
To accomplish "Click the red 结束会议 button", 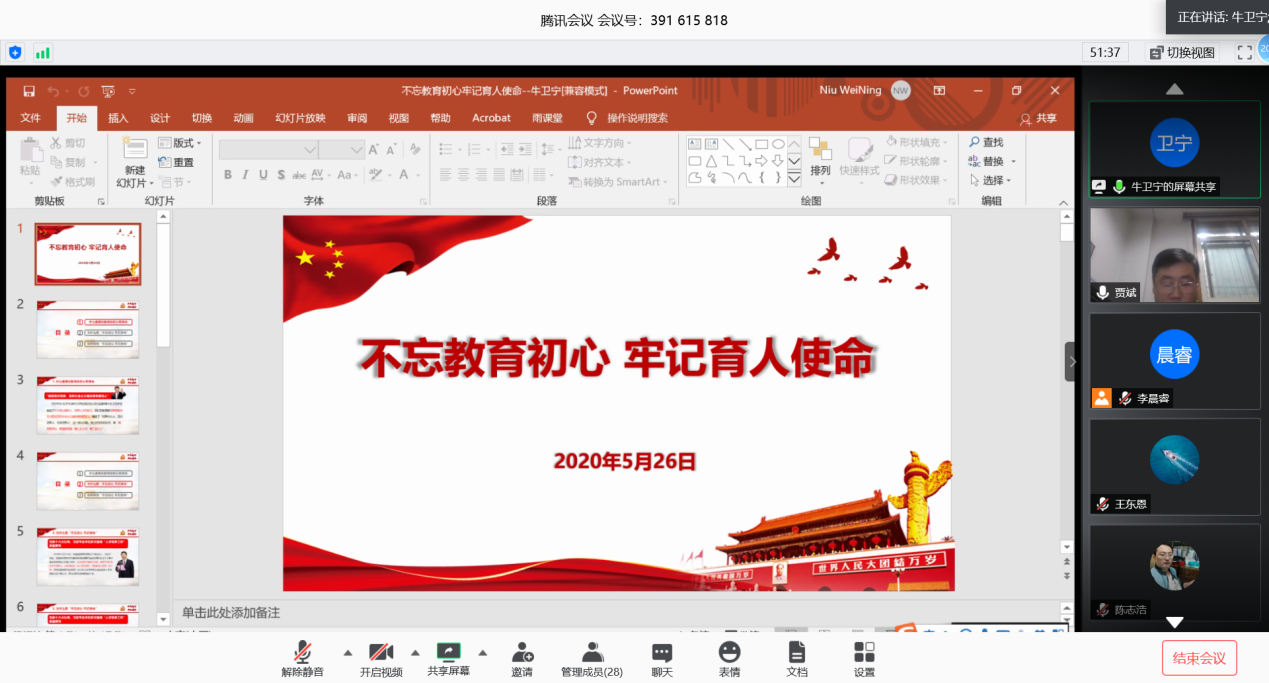I will [x=1199, y=658].
